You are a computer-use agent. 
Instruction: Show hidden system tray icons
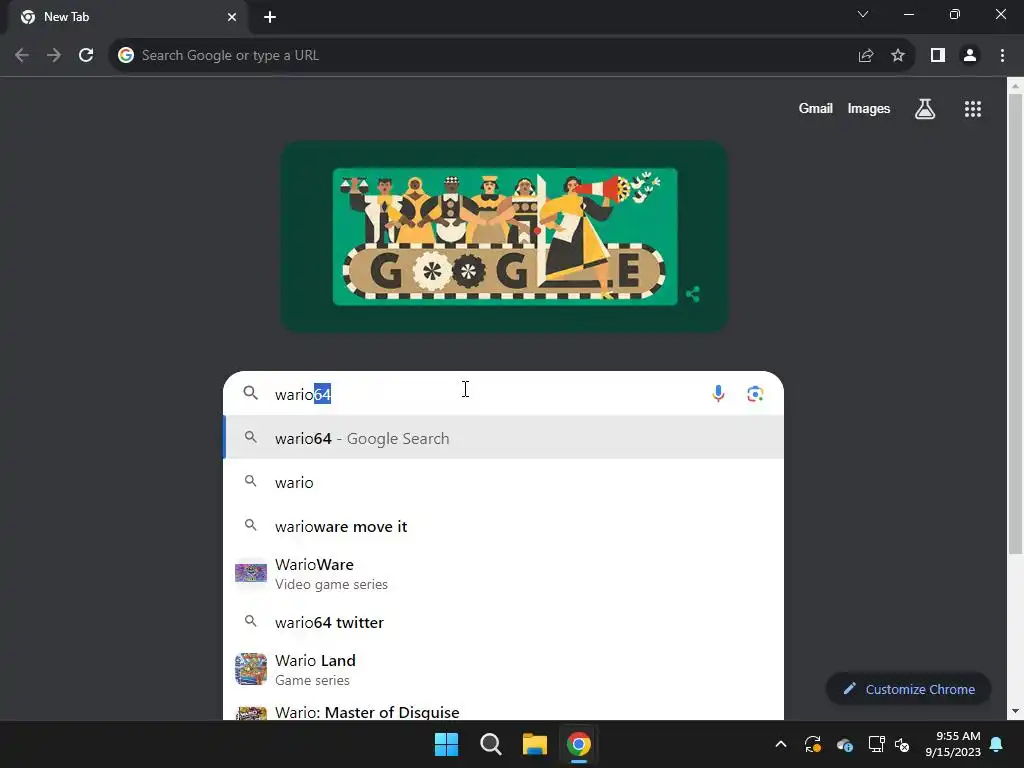pos(780,744)
